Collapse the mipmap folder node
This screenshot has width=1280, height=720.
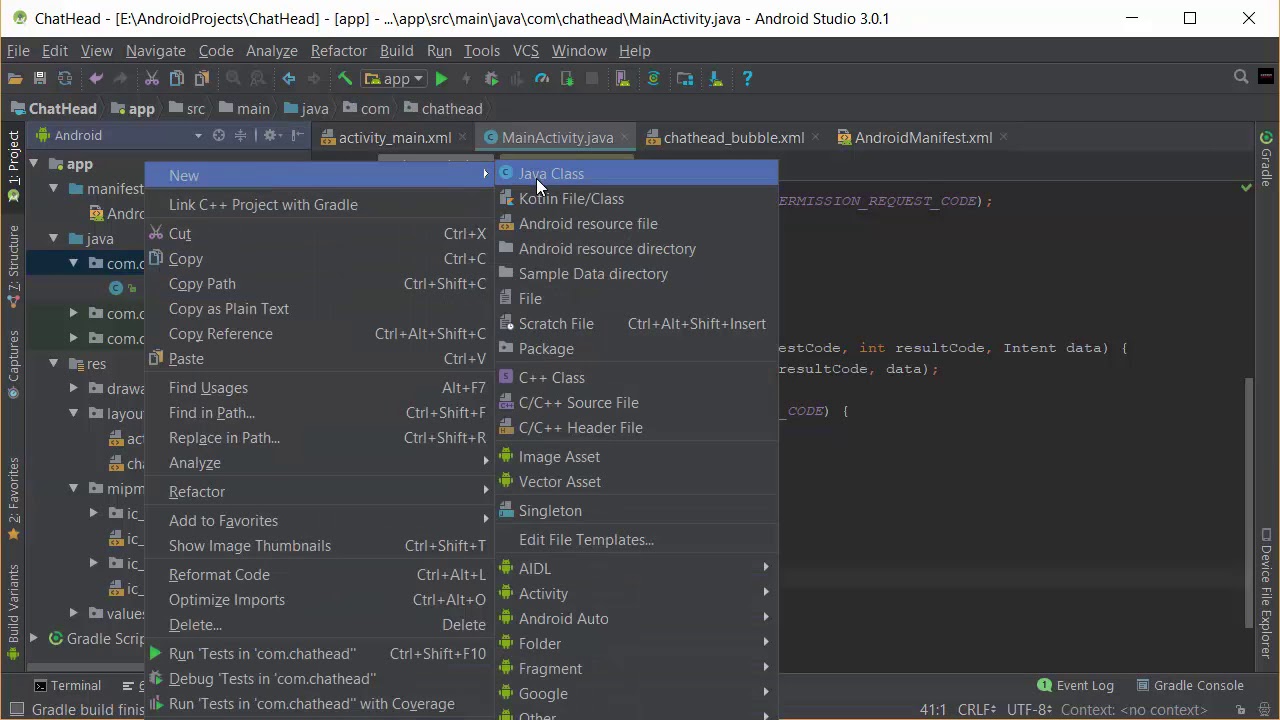pyautogui.click(x=73, y=488)
